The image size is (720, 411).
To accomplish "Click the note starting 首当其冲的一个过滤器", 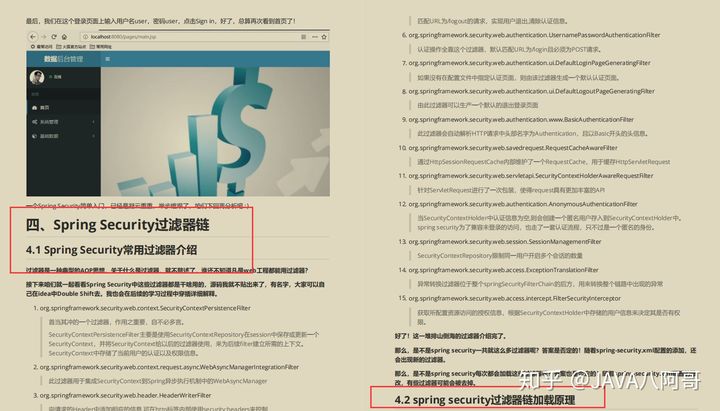I will (117, 322).
